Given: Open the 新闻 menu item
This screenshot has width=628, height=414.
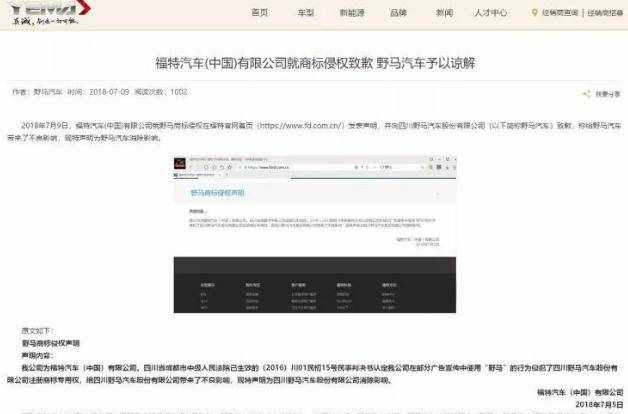Looking at the screenshot, I should pyautogui.click(x=445, y=12).
